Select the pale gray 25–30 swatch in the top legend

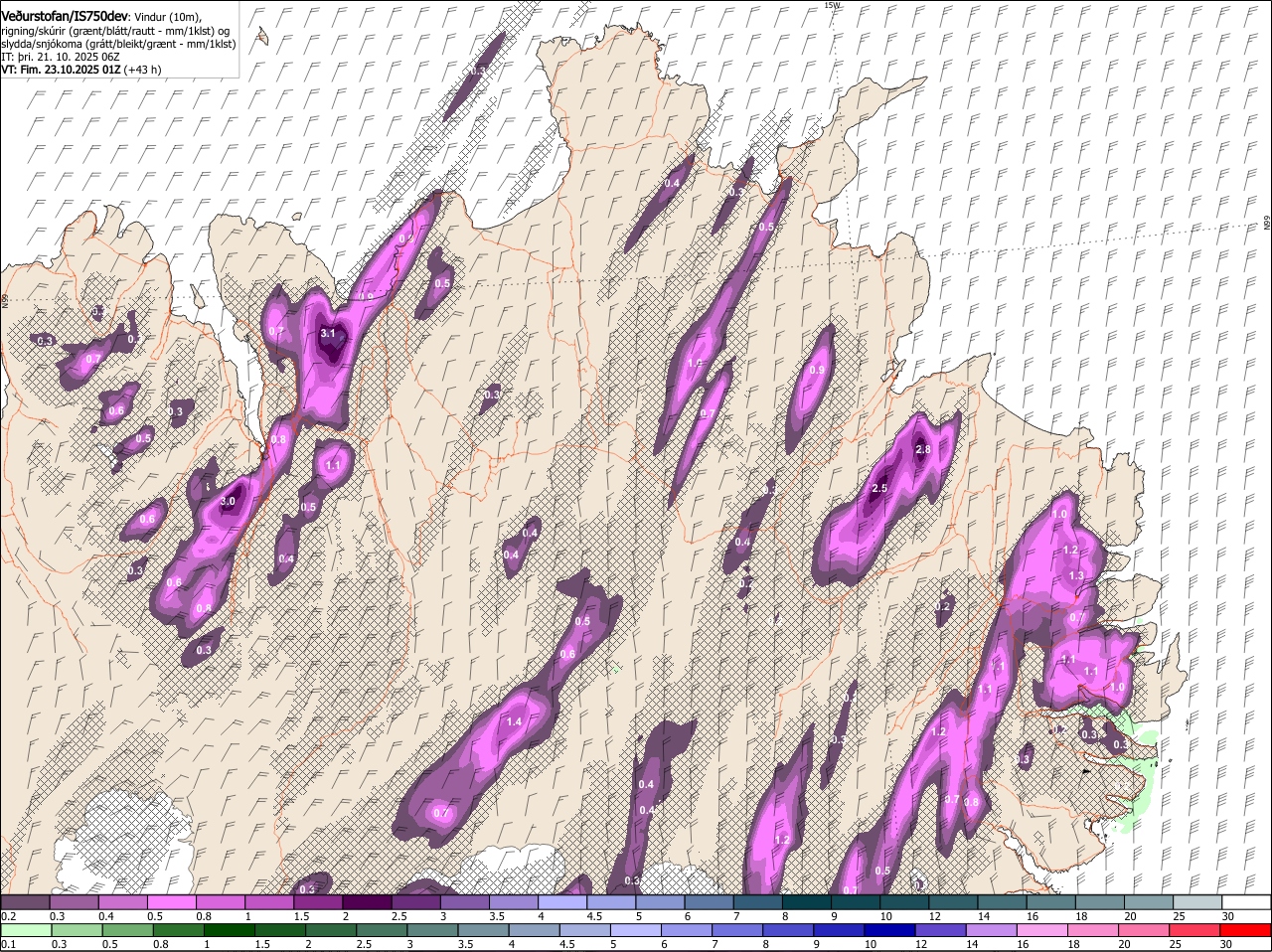click(1197, 902)
